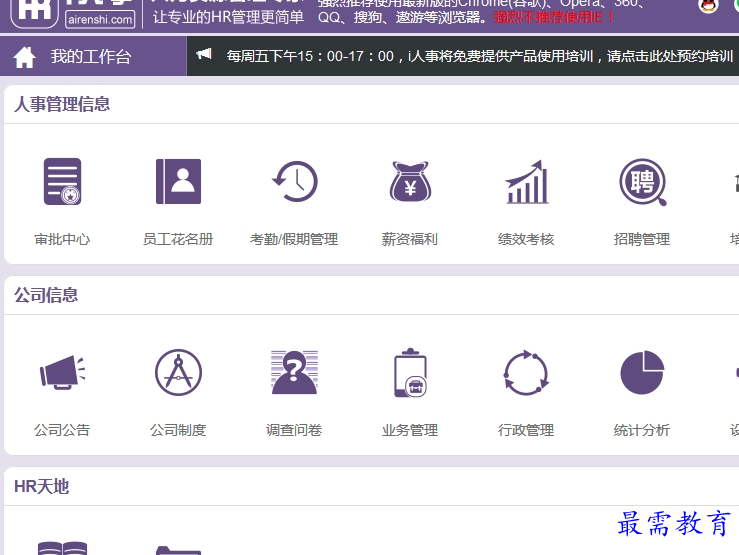Click the red 强烈不推荐使用IE warning text

point(554,17)
